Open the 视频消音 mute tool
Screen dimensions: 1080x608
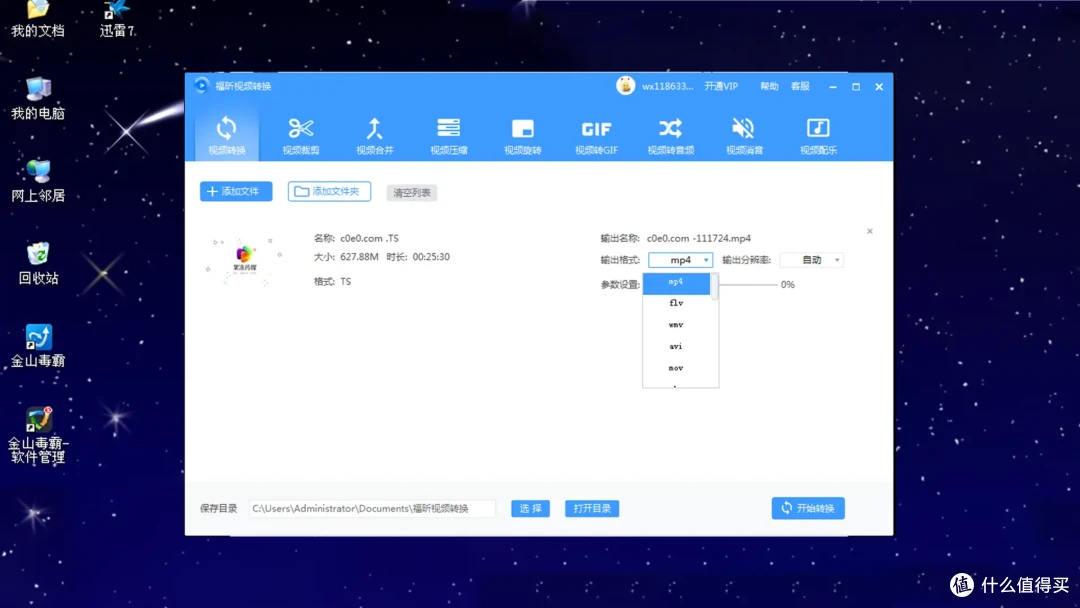click(x=744, y=135)
